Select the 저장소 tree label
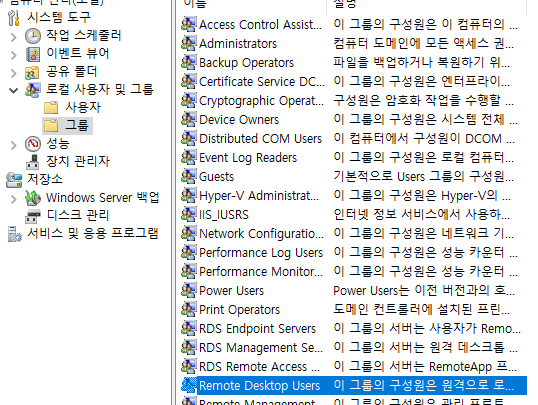 tap(45, 179)
